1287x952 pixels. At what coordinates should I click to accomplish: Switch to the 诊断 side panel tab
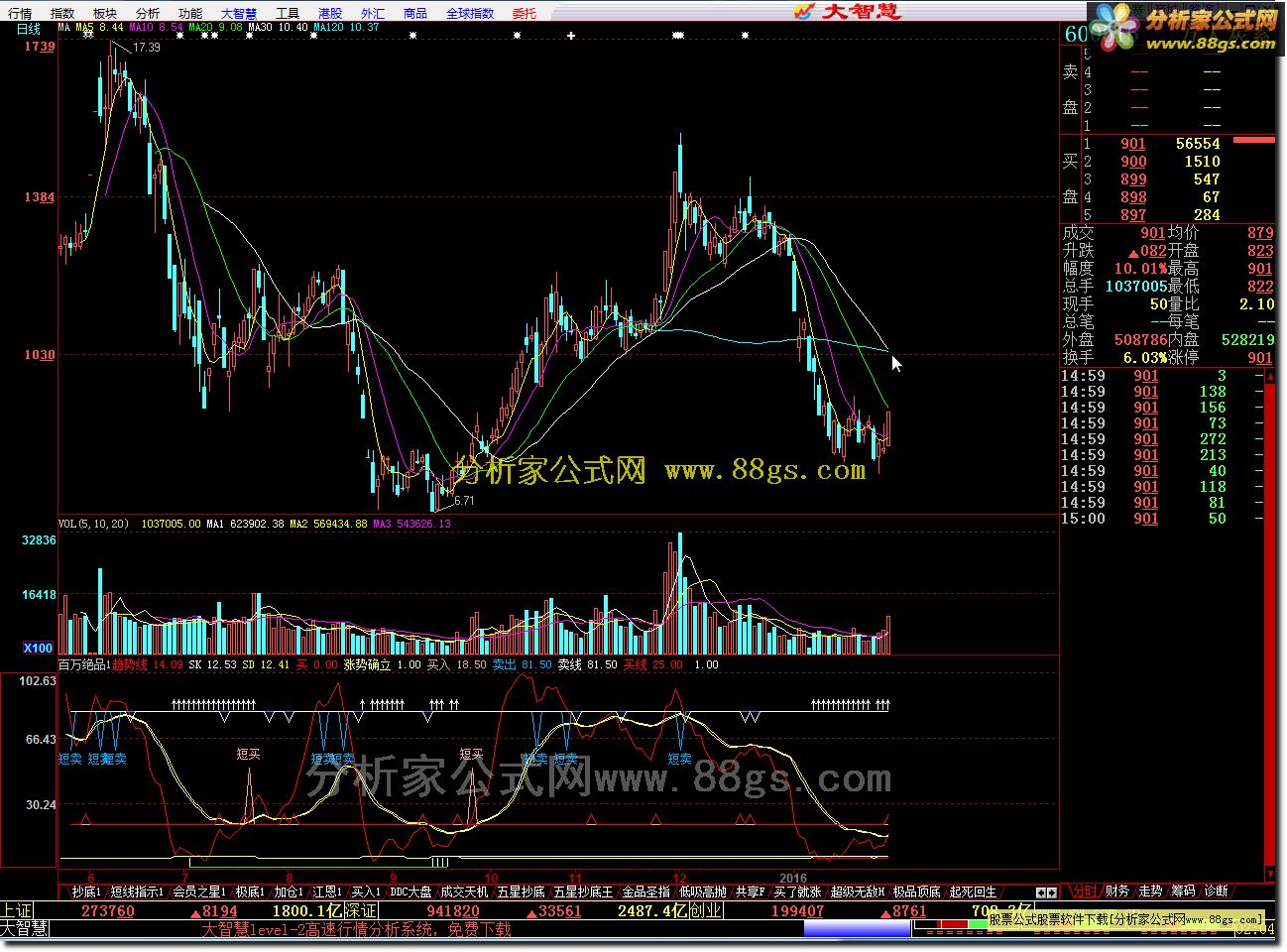click(1215, 892)
